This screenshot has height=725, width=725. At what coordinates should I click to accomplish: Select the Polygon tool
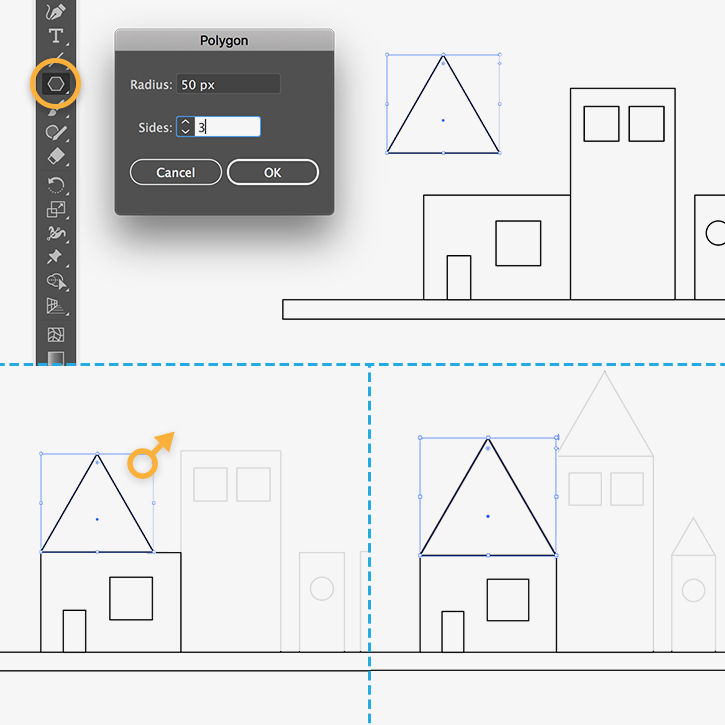pyautogui.click(x=55, y=84)
